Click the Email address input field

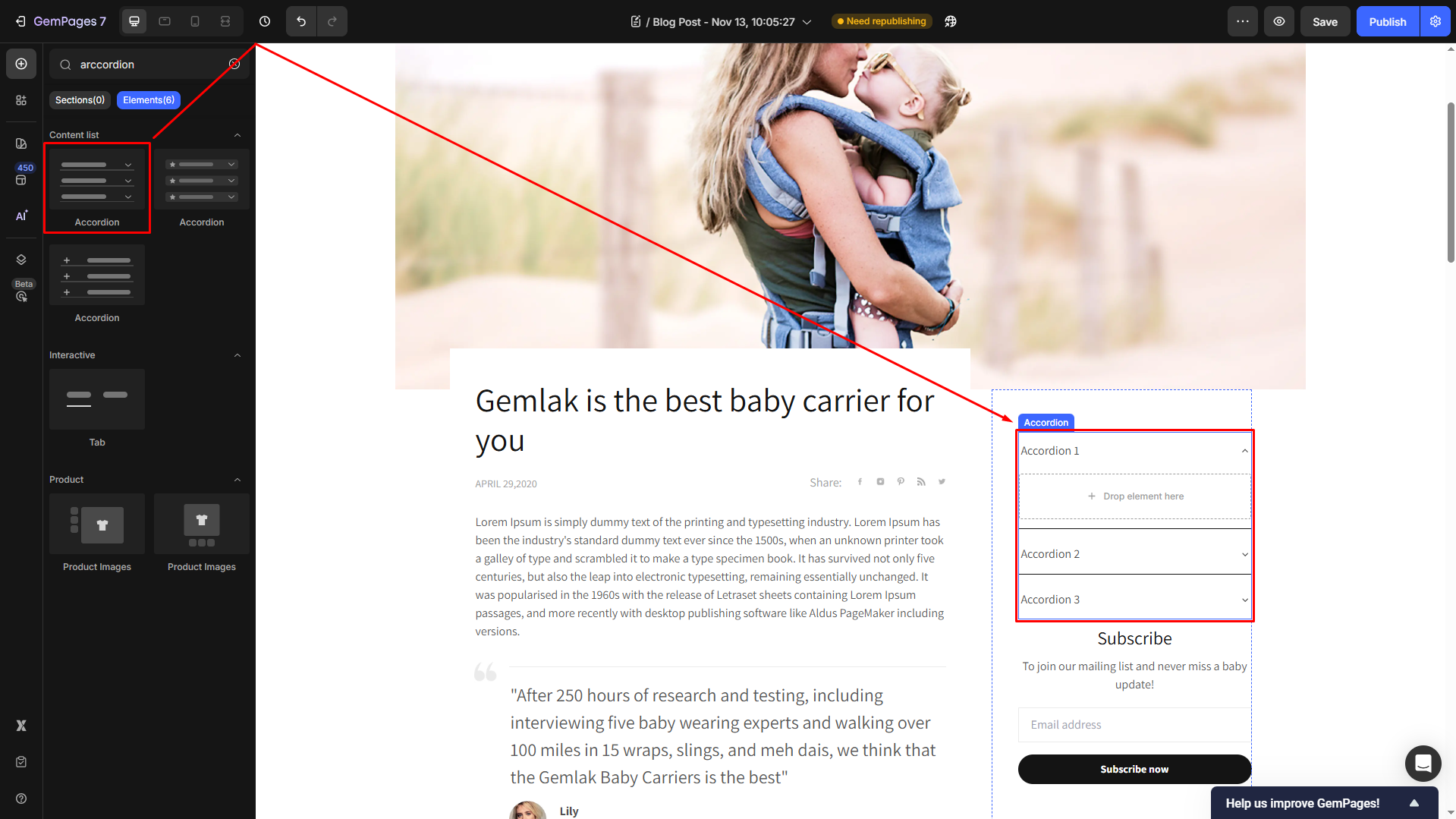[x=1134, y=725]
